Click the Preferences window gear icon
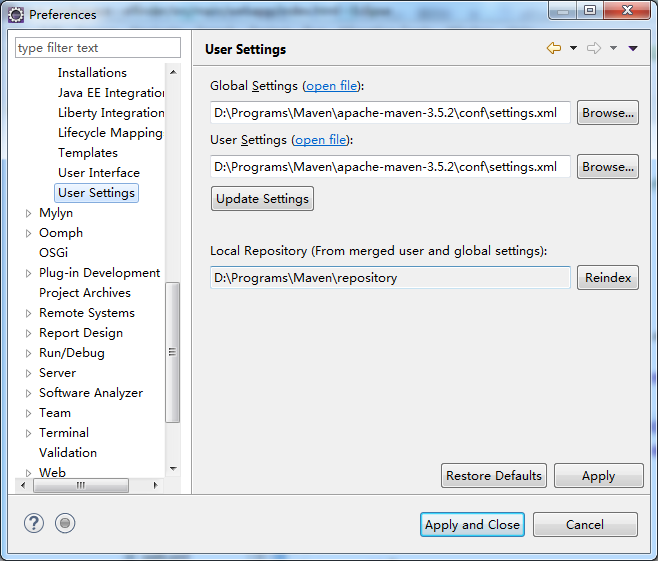This screenshot has width=658, height=561. [16, 15]
